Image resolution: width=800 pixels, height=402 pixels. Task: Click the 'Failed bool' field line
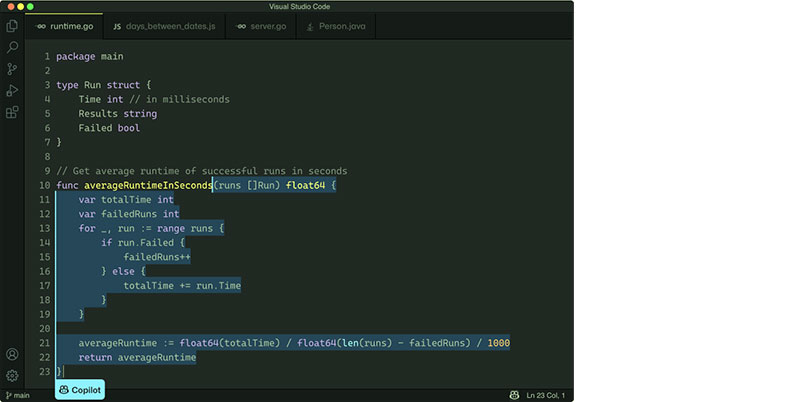click(x=109, y=128)
